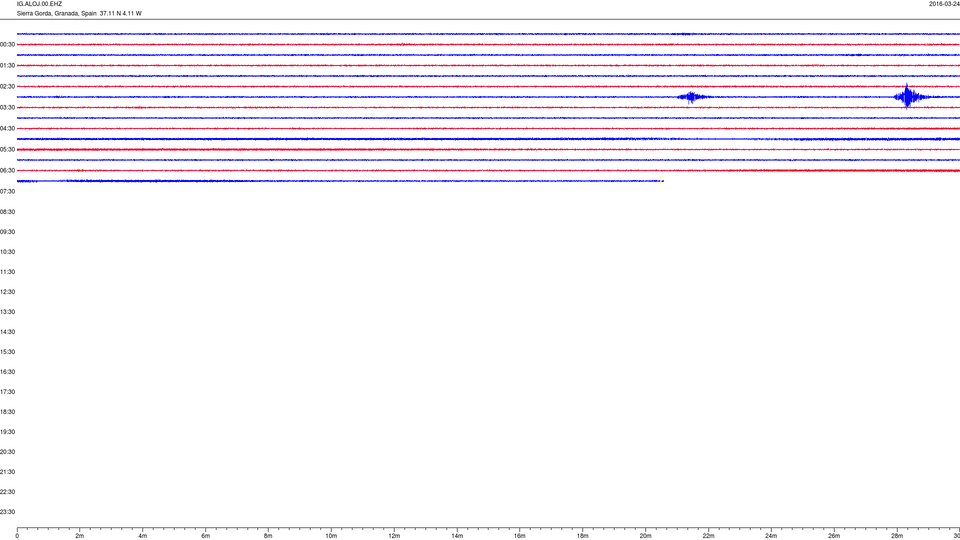Image resolution: width=960 pixels, height=540 pixels.
Task: Select the 20m axis tick label
Action: [x=645, y=536]
